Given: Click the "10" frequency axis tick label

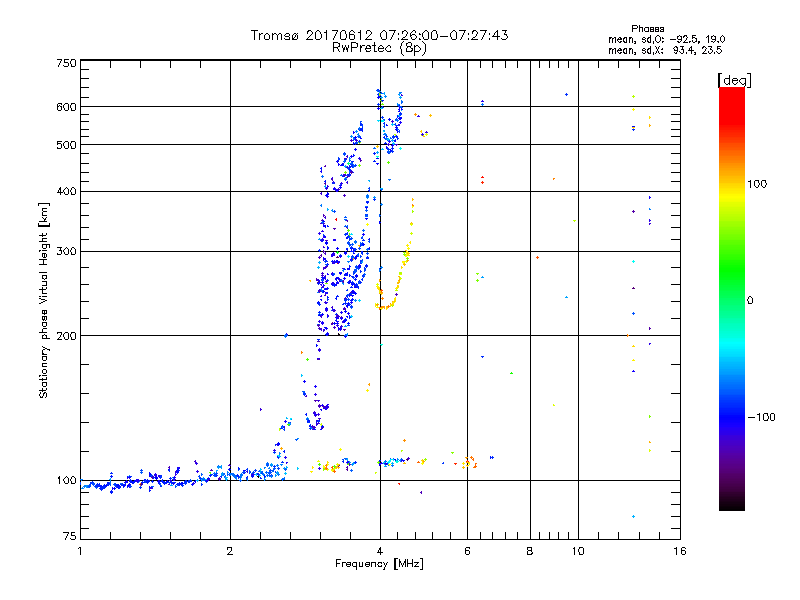Looking at the screenshot, I should (x=578, y=551).
